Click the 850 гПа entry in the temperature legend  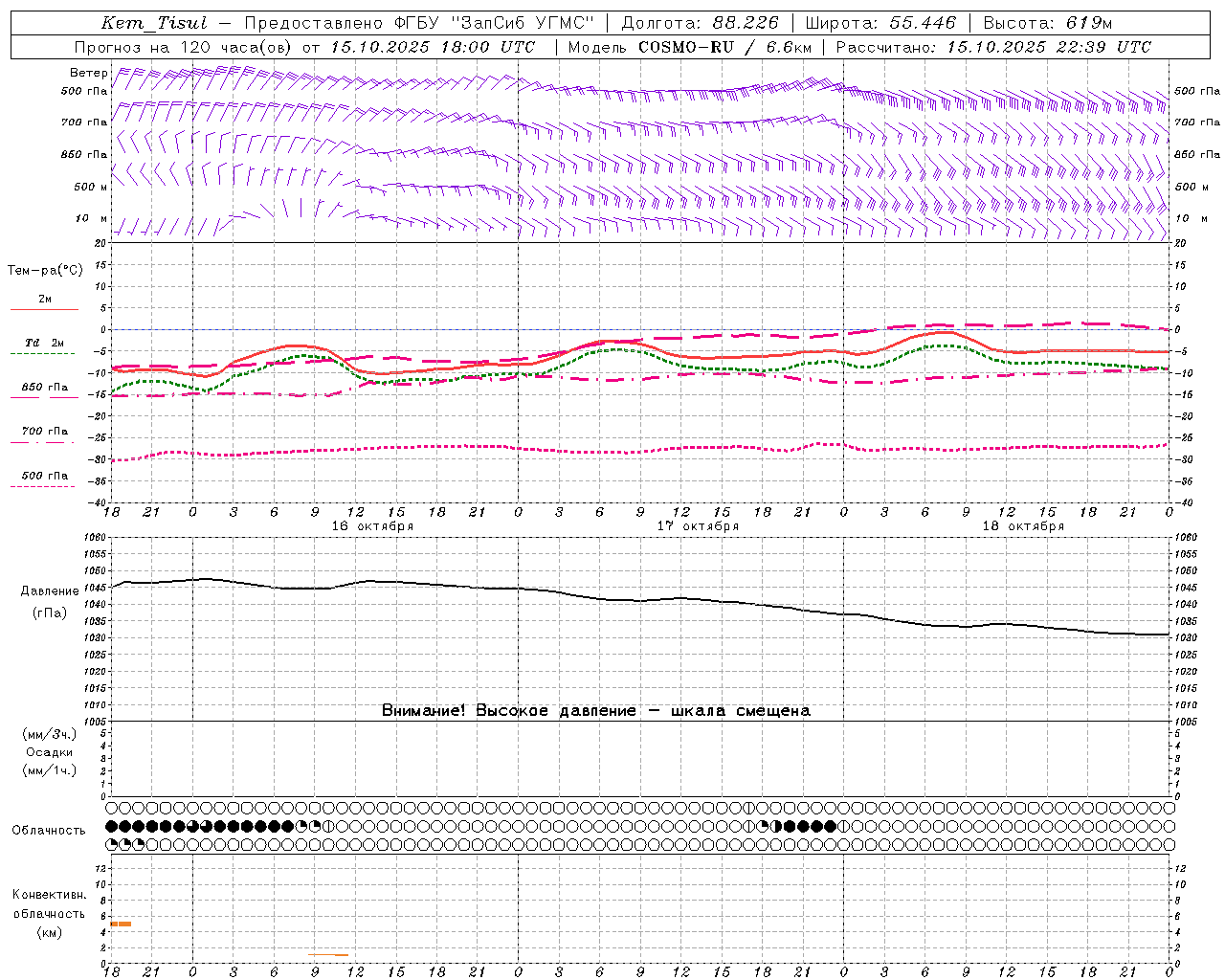pyautogui.click(x=45, y=388)
